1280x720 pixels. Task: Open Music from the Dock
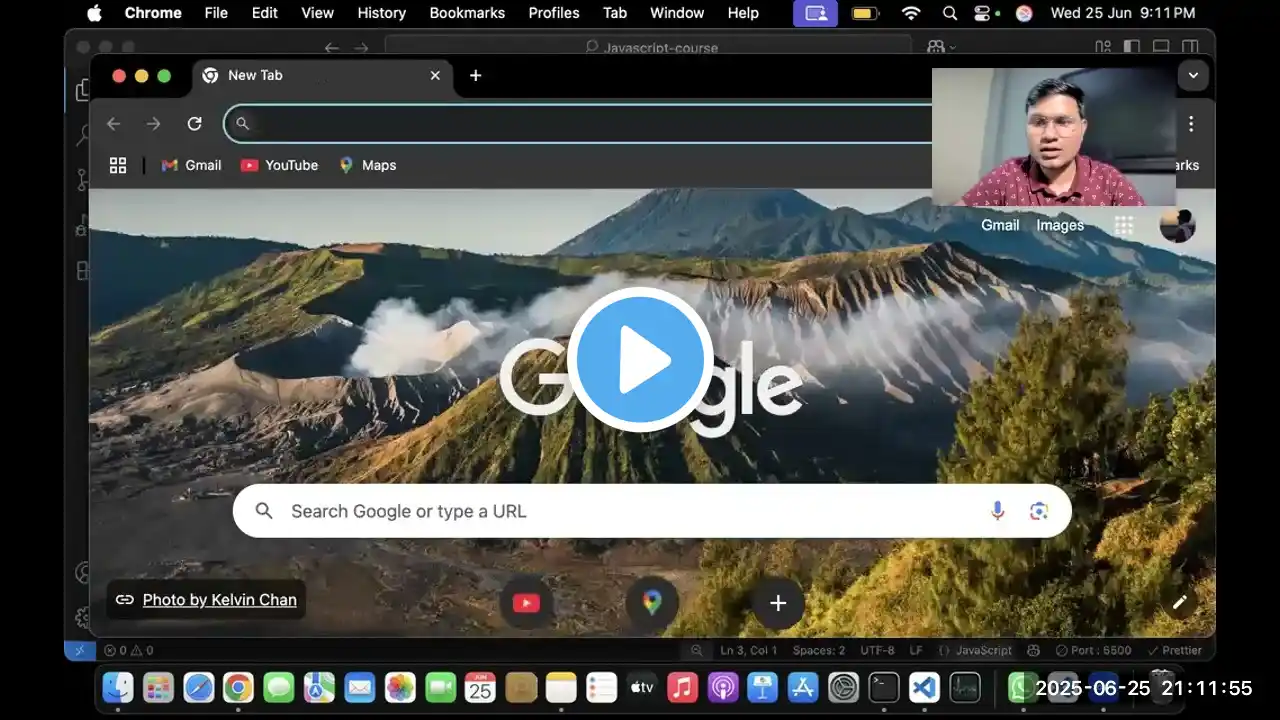tap(682, 687)
